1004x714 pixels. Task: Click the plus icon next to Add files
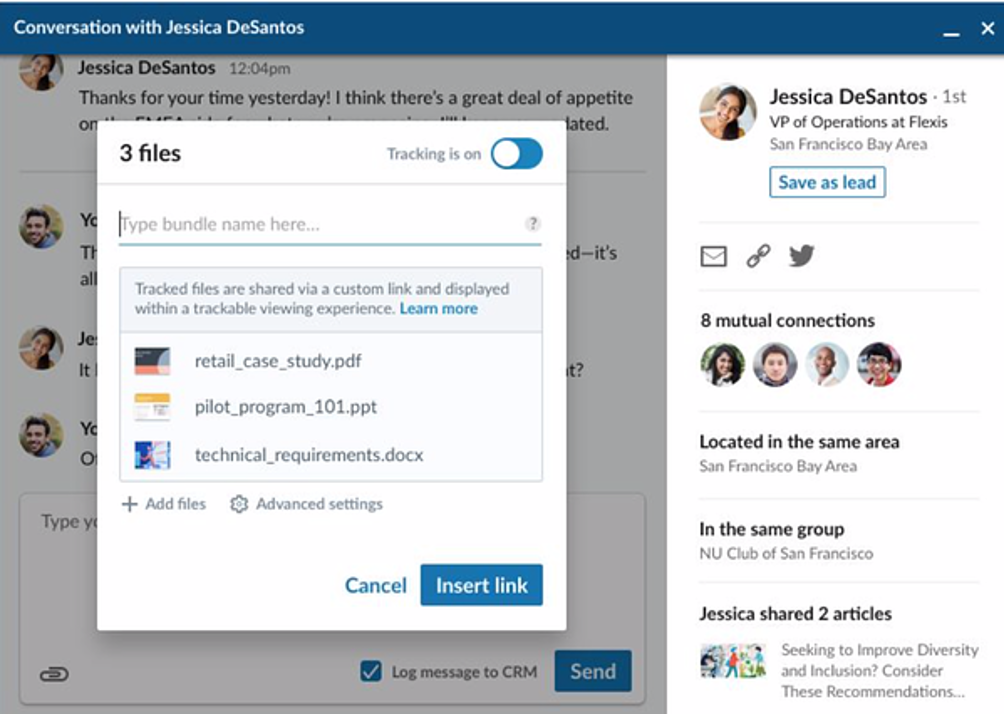coord(128,504)
